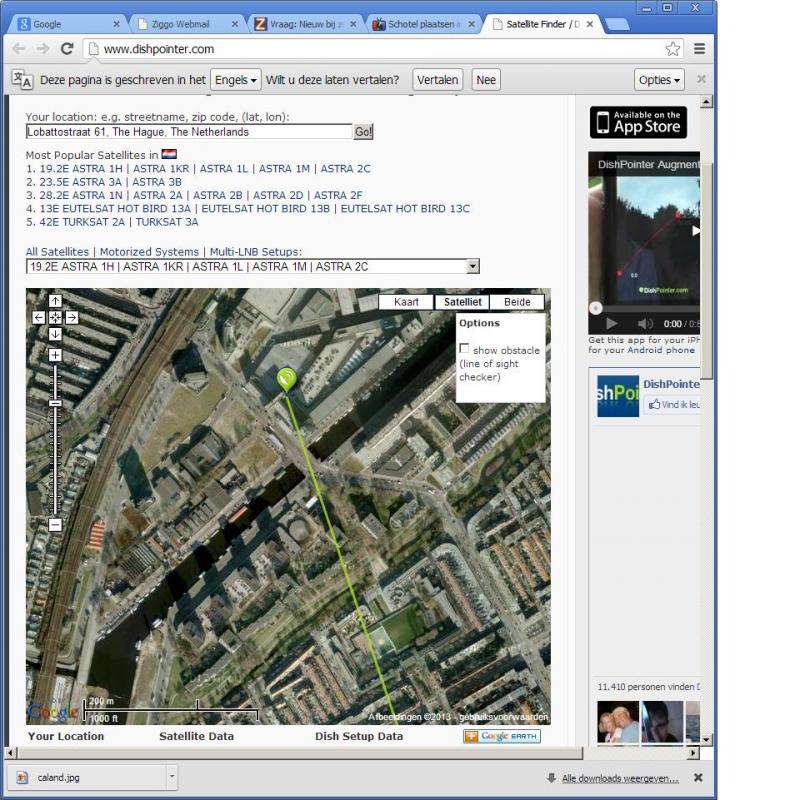Click the map zoom slider handle
Image resolution: width=800 pixels, height=800 pixels.
click(55, 403)
